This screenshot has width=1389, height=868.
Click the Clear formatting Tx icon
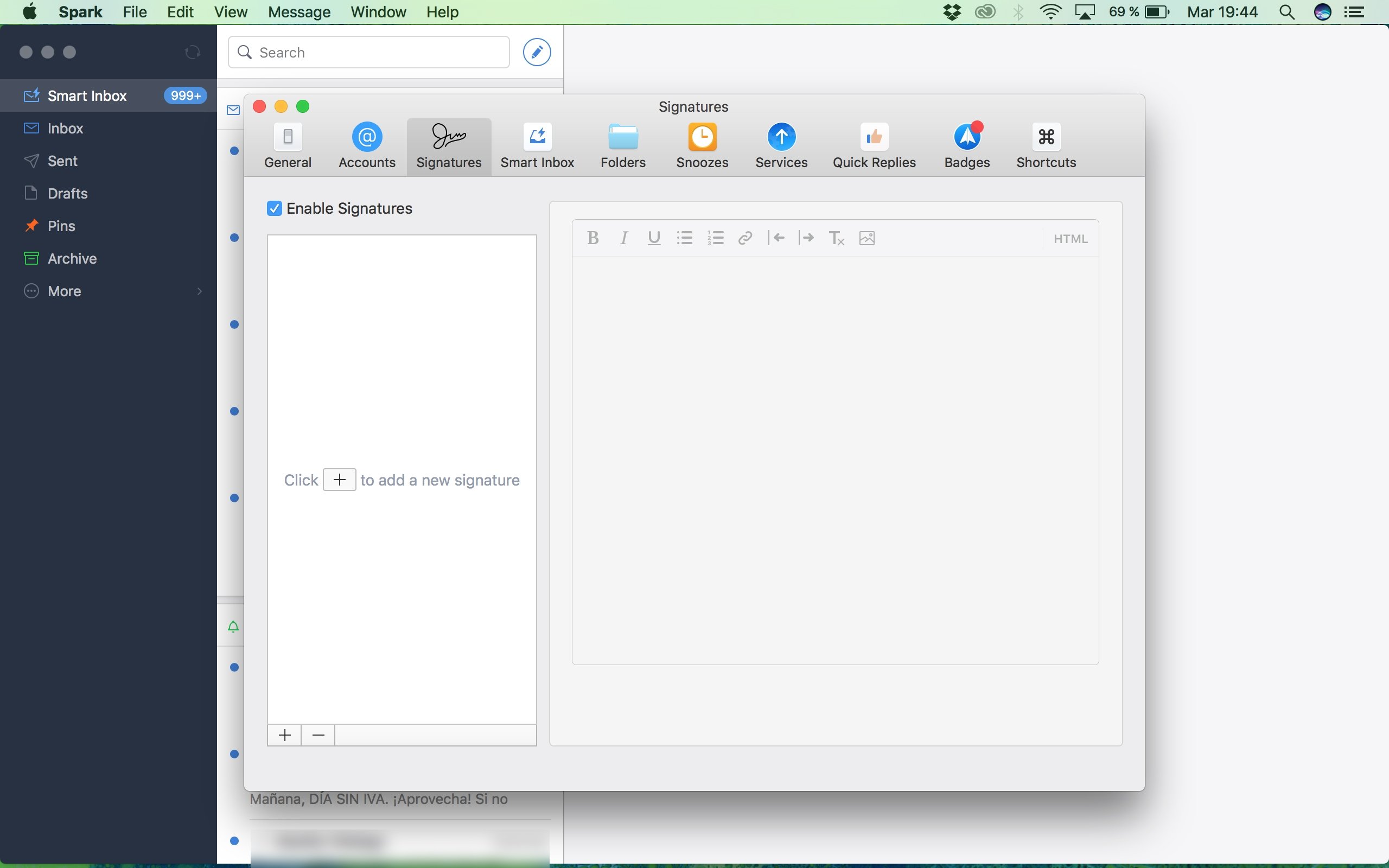tap(836, 237)
